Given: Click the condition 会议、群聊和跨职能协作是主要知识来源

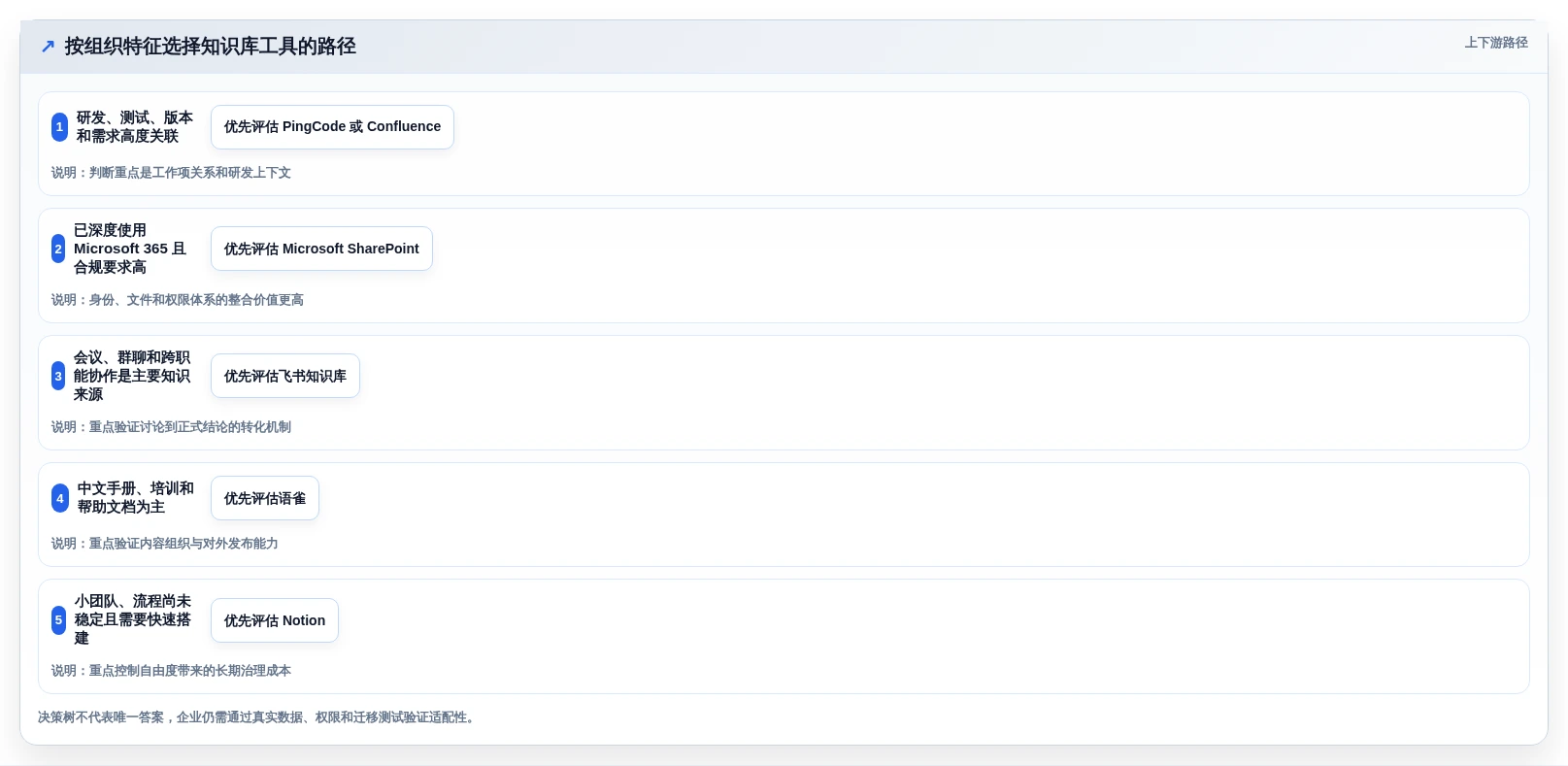Looking at the screenshot, I should pos(132,377).
